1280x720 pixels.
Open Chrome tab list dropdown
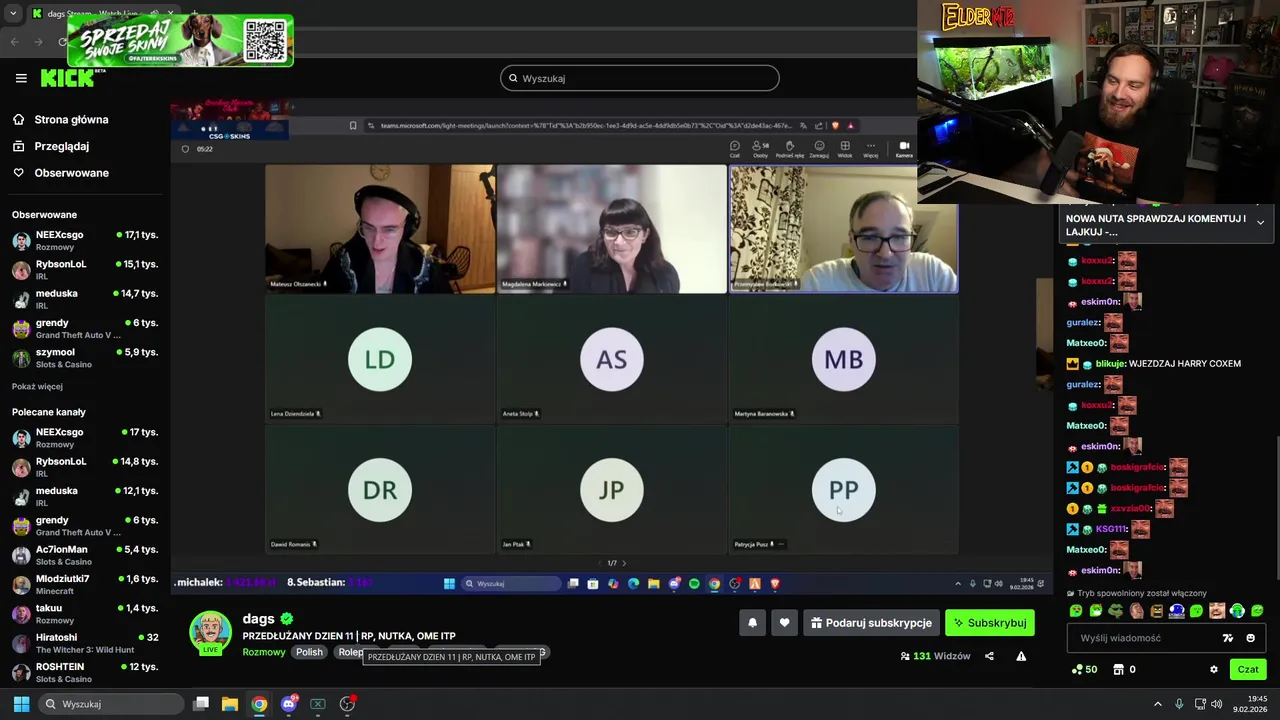pos(13,14)
